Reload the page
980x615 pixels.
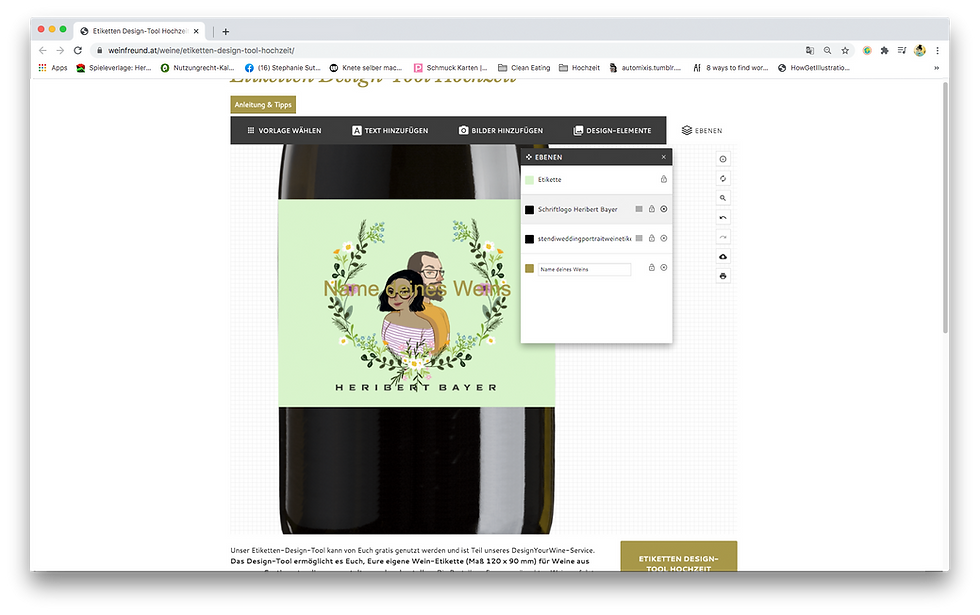pos(78,50)
